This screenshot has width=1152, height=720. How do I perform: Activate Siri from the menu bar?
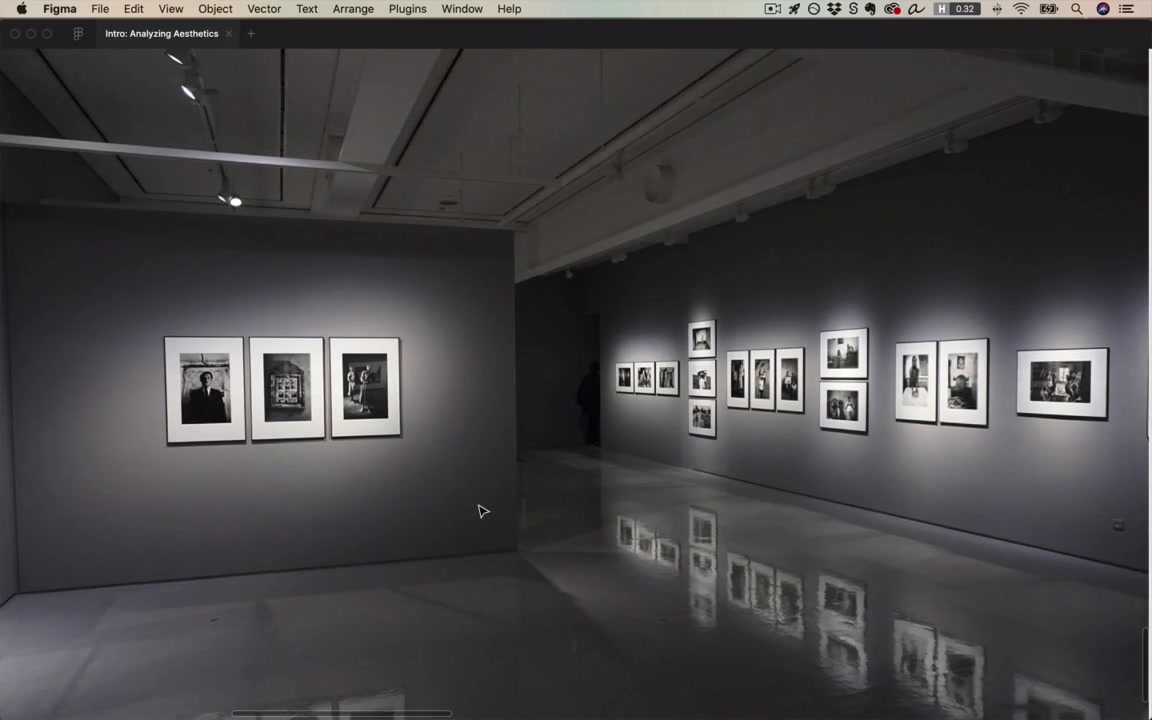[x=1103, y=9]
